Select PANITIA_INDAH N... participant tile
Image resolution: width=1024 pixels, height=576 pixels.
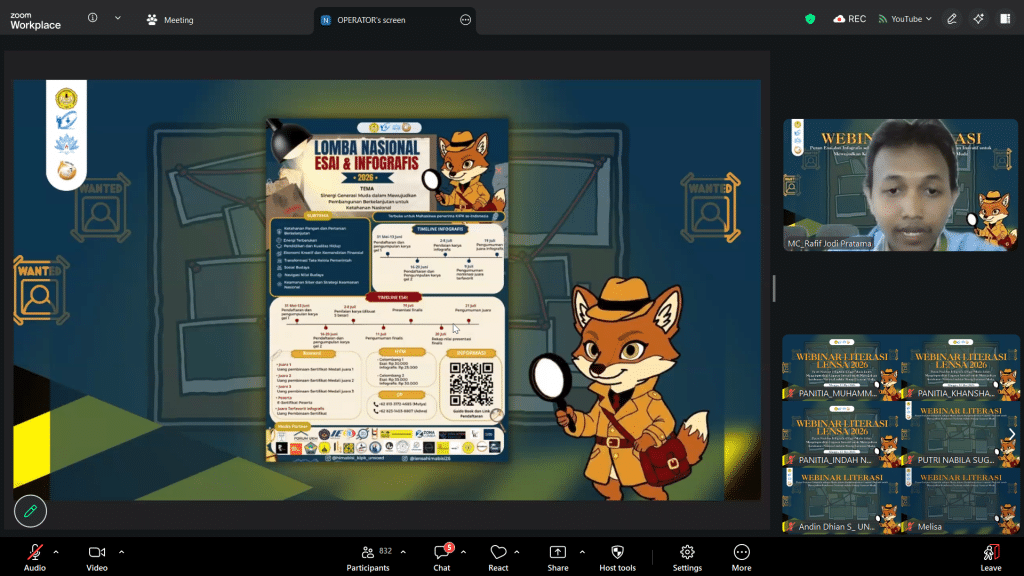(841, 434)
